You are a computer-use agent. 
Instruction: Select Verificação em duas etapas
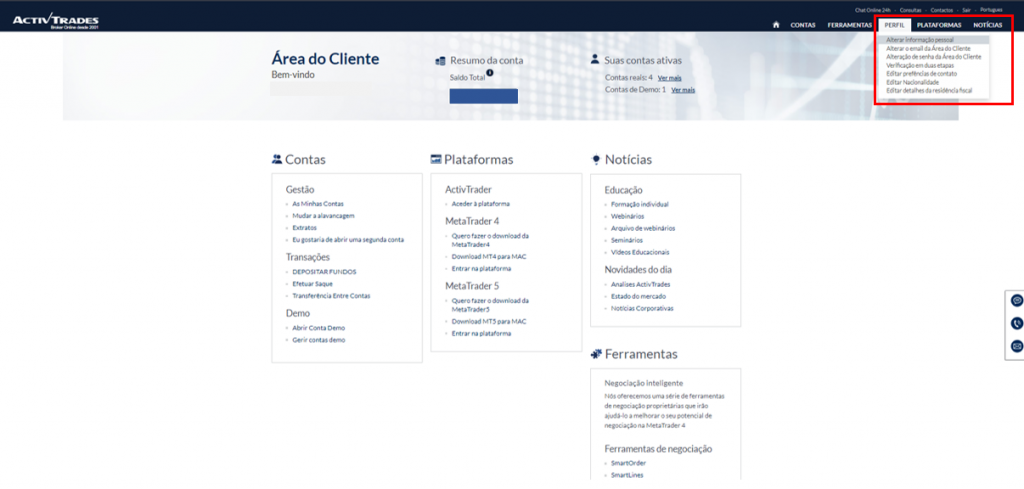[918, 65]
